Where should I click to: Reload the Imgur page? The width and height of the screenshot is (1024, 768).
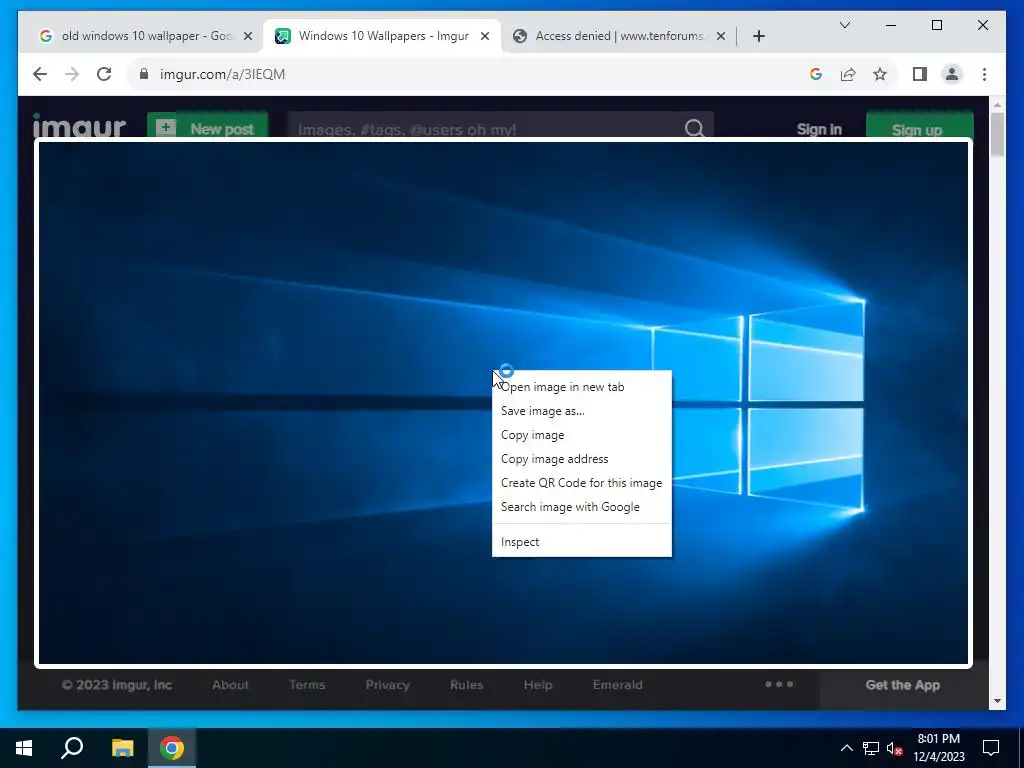point(104,74)
